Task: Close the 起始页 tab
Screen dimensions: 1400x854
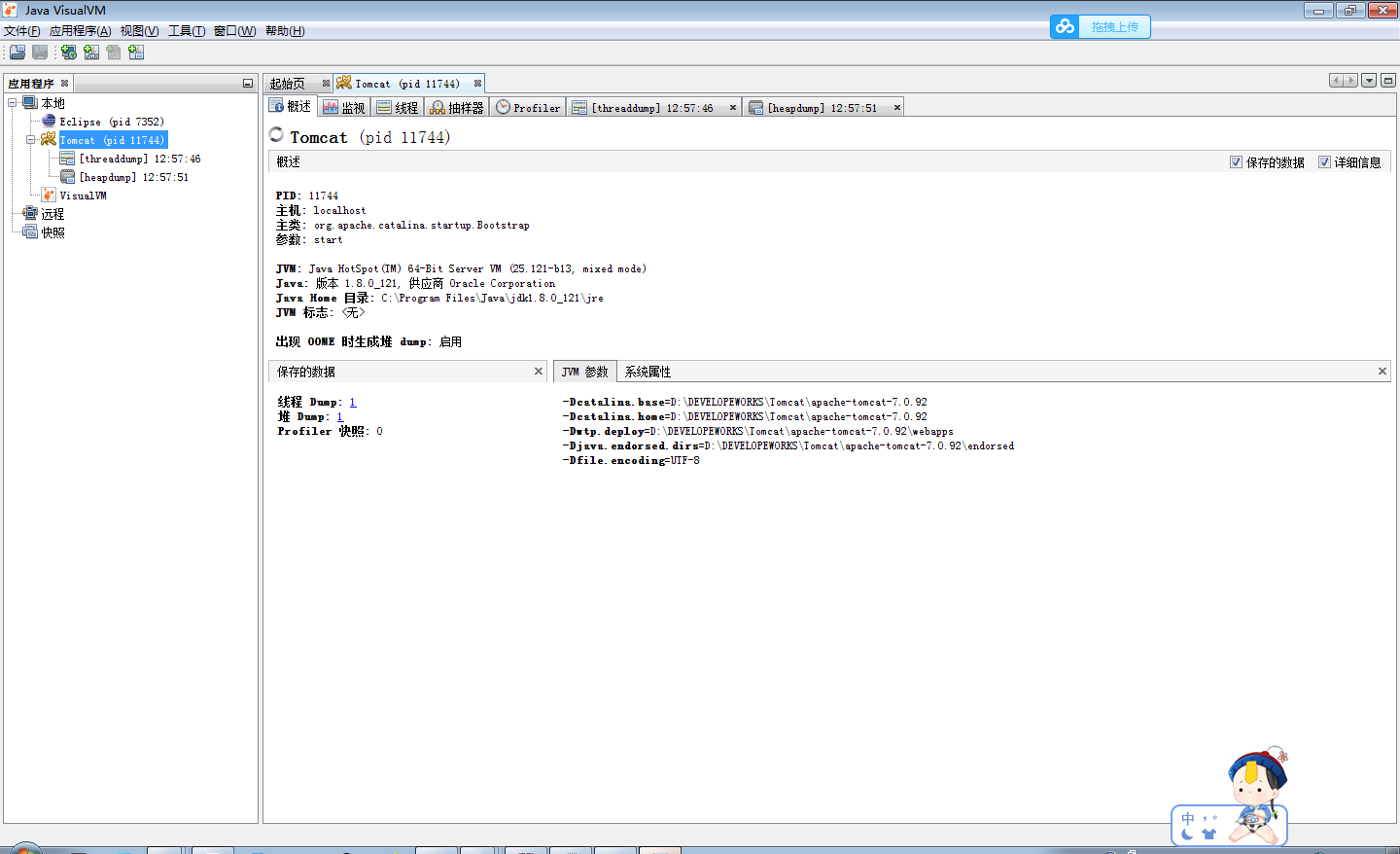Action: 326,84
